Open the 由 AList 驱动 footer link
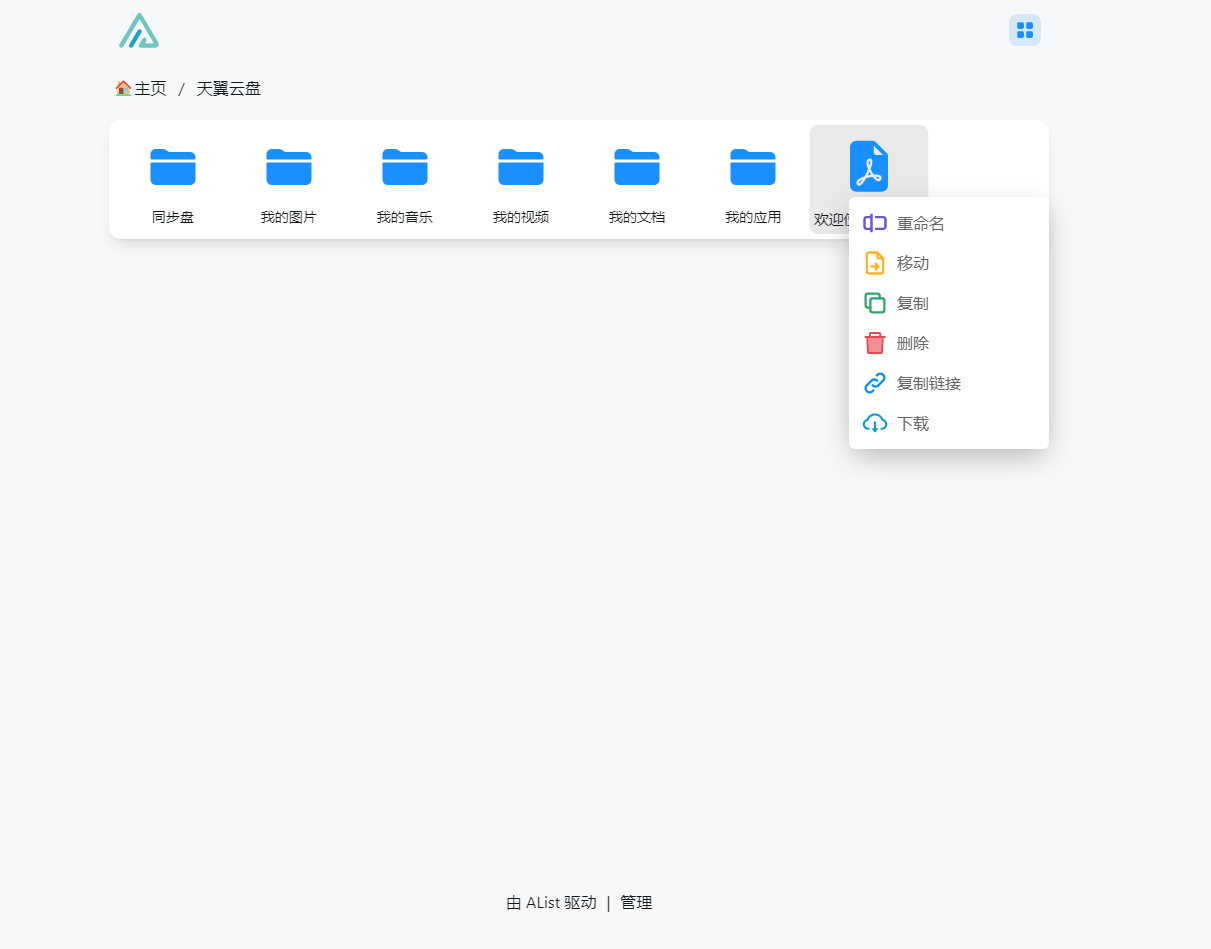Screen dimensions: 1211x949 551,903
